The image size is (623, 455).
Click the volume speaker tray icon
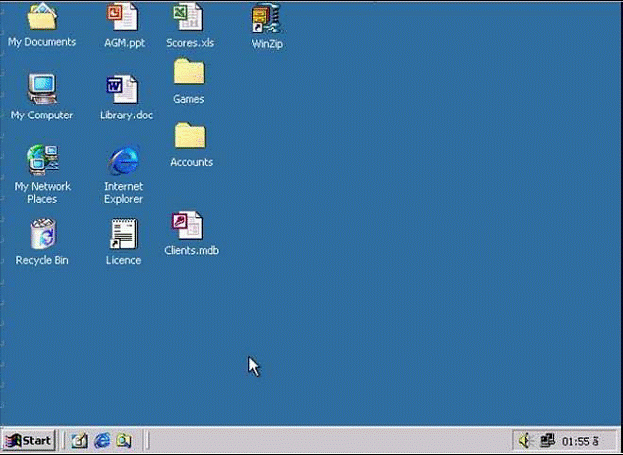pos(527,440)
